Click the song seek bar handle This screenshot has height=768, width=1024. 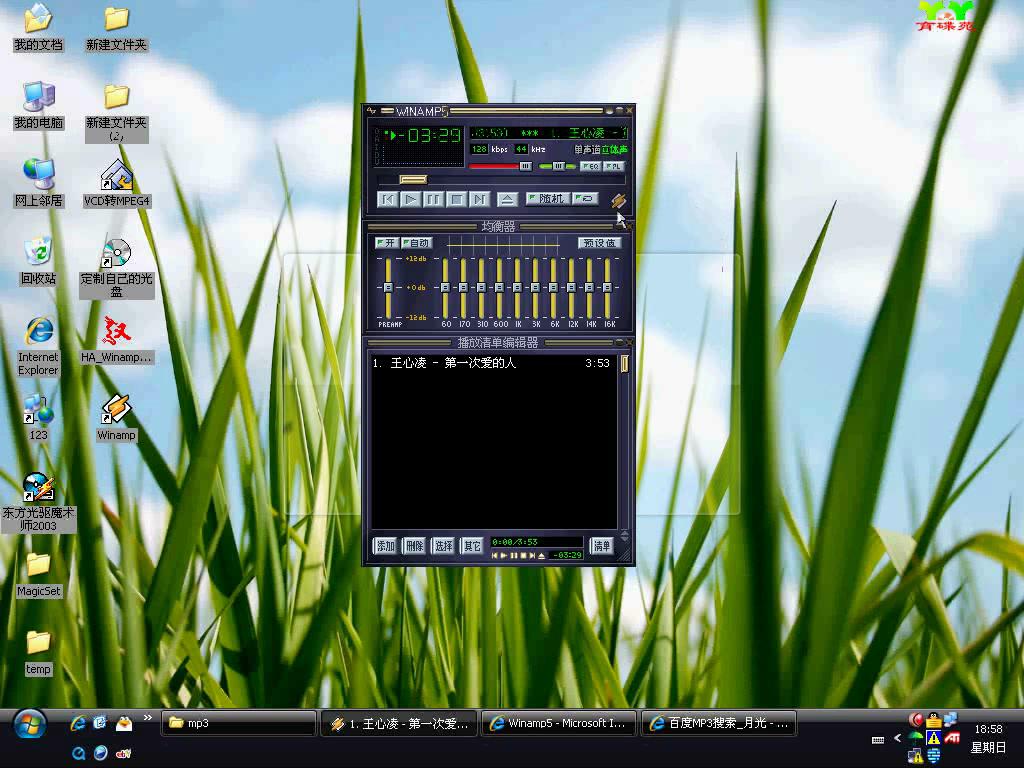pyautogui.click(x=413, y=180)
